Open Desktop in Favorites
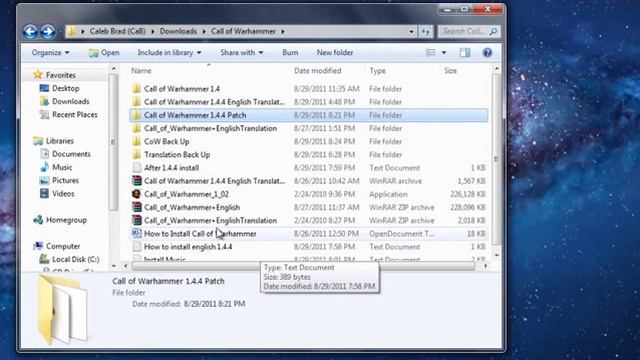Image resolution: width=640 pixels, height=360 pixels. coord(65,88)
